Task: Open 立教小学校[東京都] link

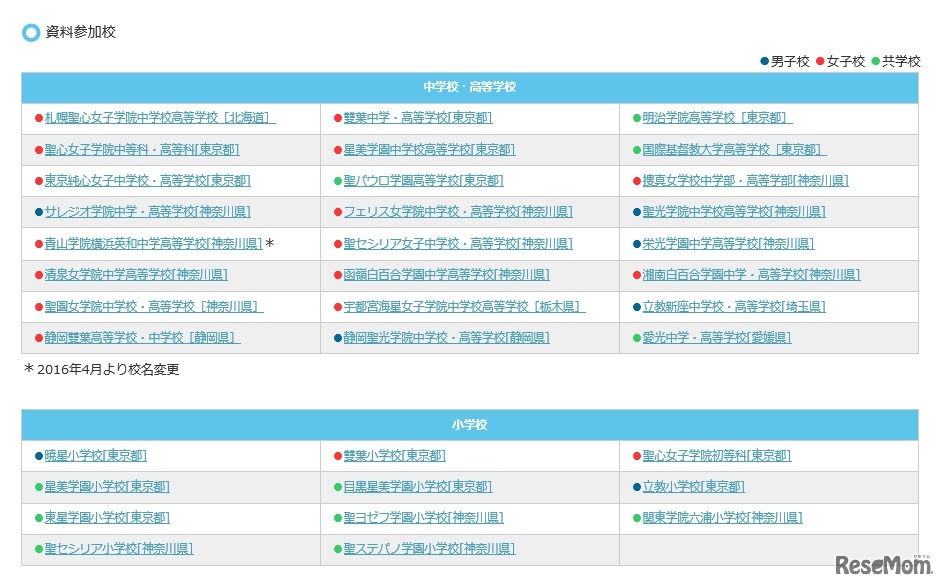Action: click(694, 487)
